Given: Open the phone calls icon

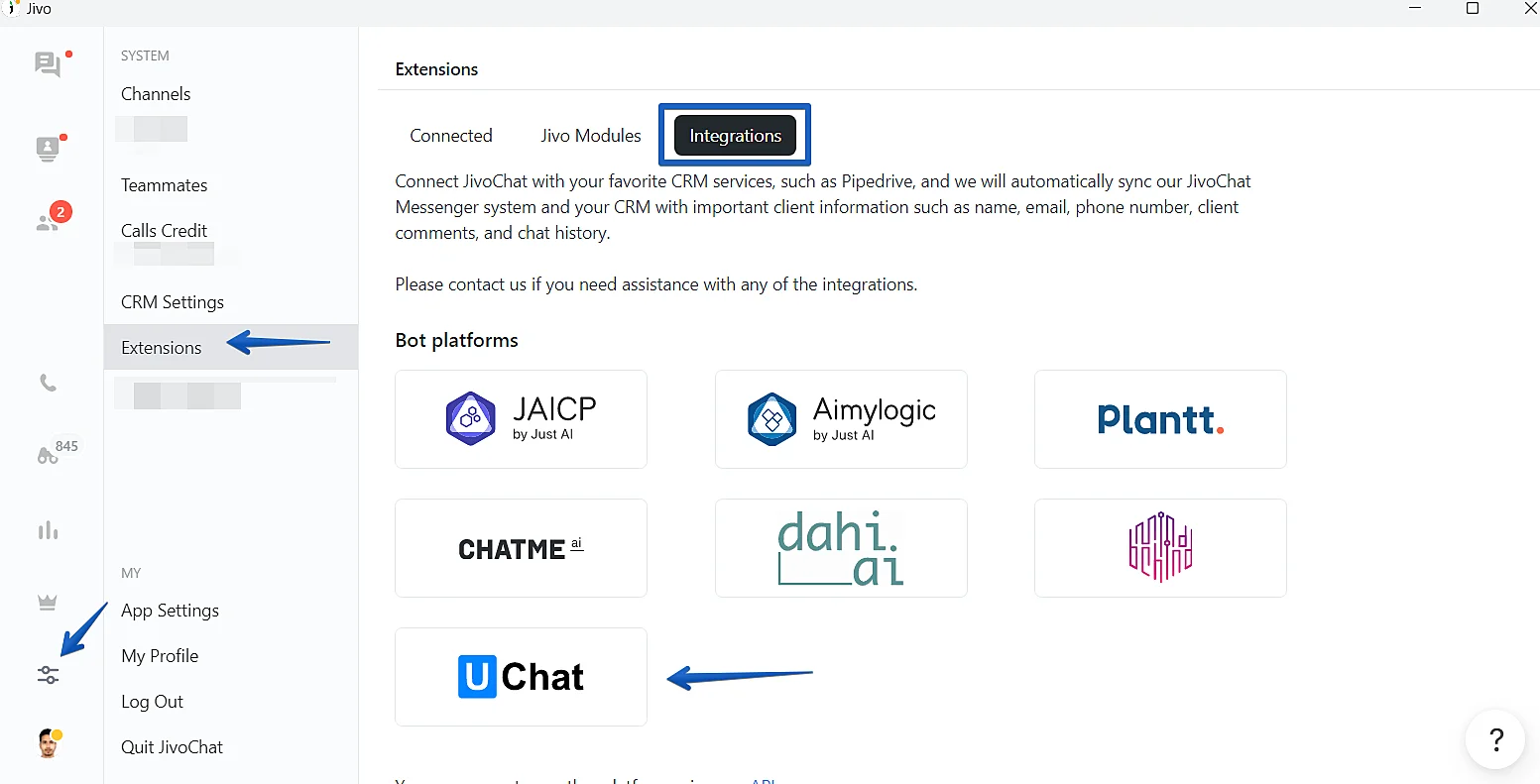Looking at the screenshot, I should [x=48, y=384].
